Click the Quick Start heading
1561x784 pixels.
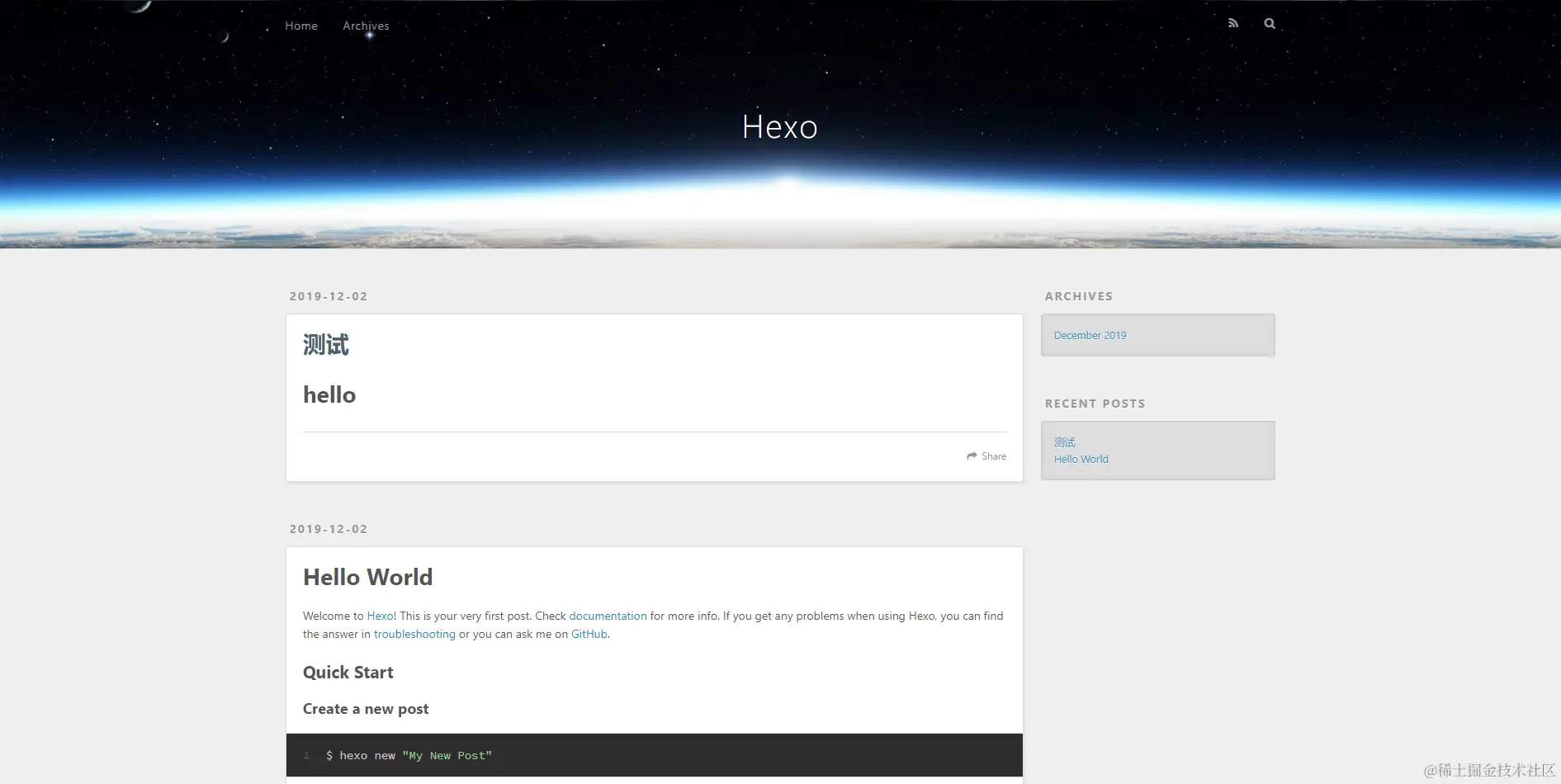(348, 673)
